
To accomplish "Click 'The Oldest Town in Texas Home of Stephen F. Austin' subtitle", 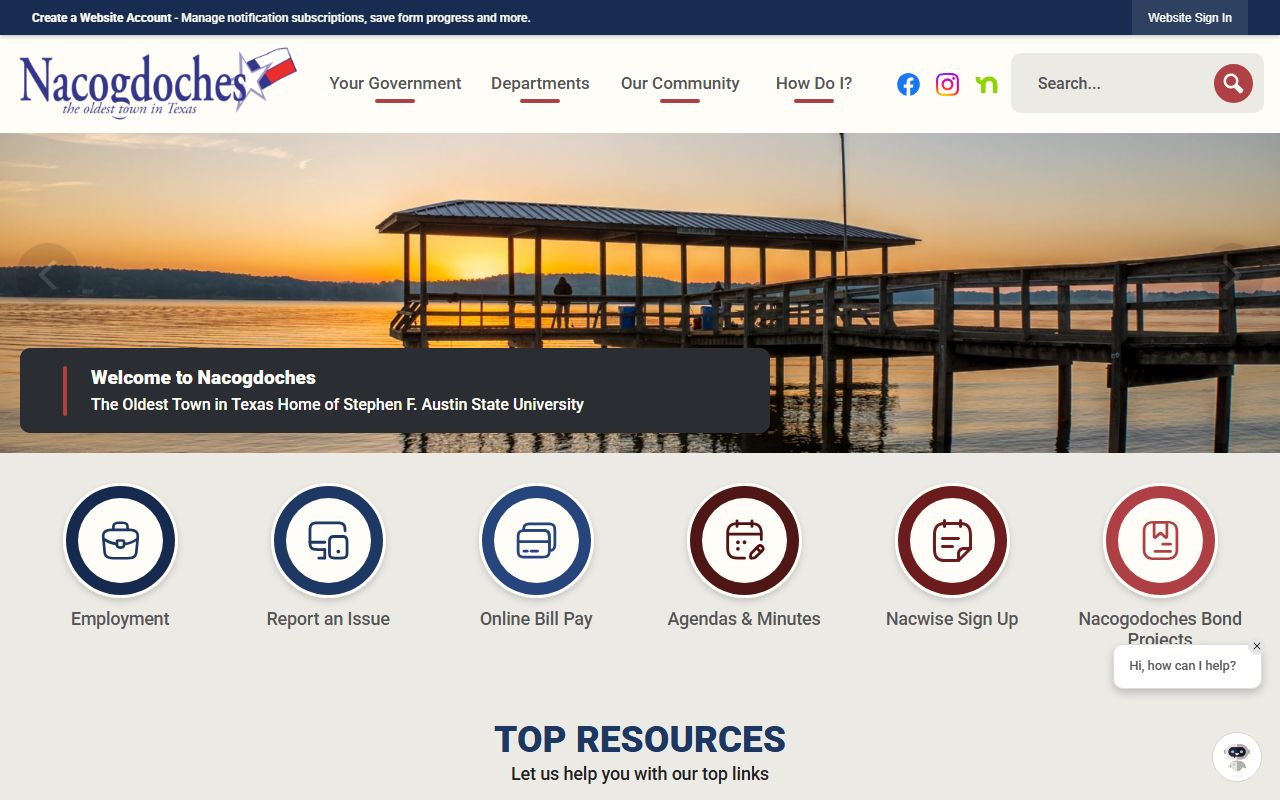I will (x=337, y=405).
